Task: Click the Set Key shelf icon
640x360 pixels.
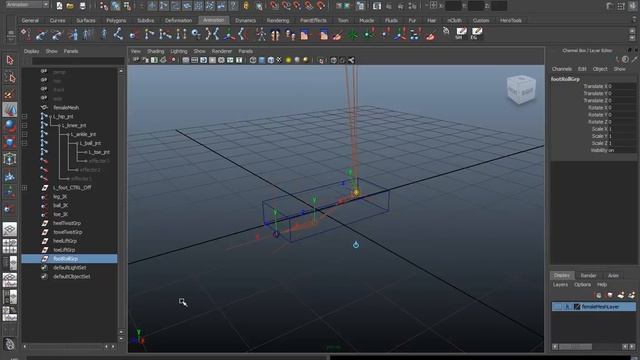Action: (25, 34)
